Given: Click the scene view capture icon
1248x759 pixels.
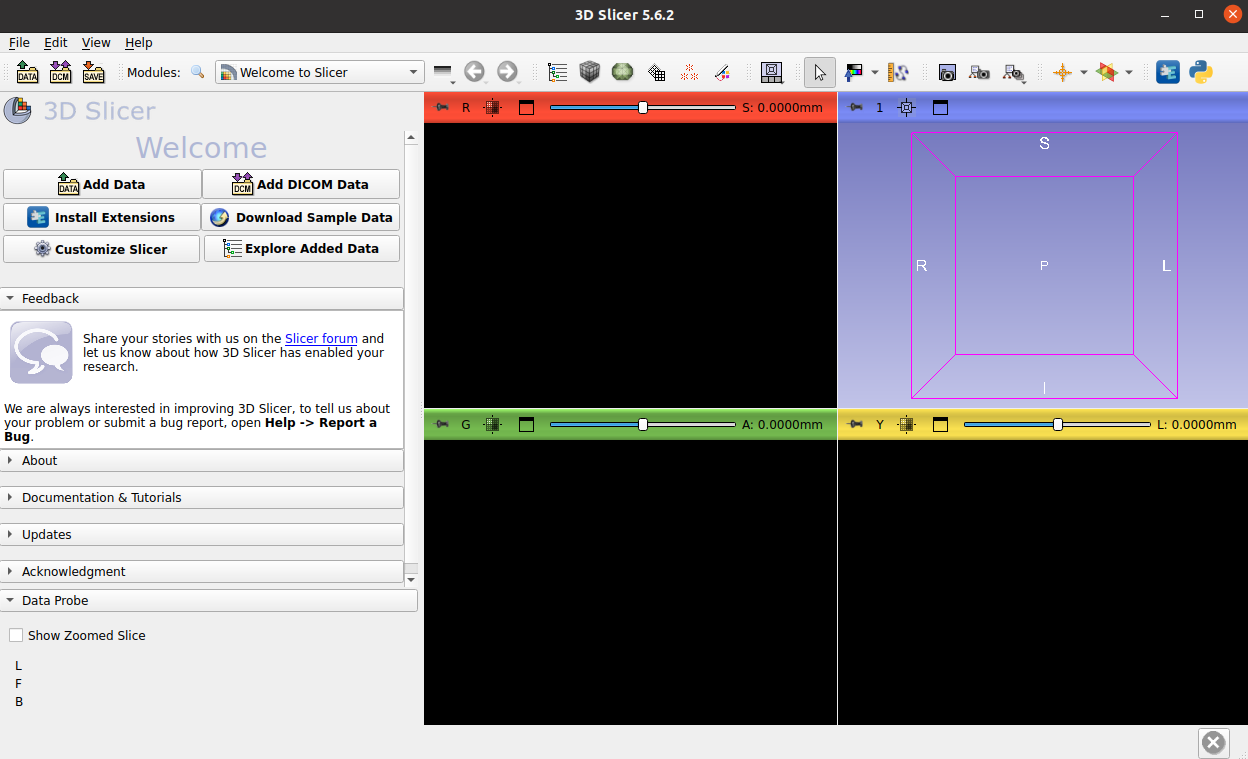Looking at the screenshot, I should pyautogui.click(x=980, y=72).
